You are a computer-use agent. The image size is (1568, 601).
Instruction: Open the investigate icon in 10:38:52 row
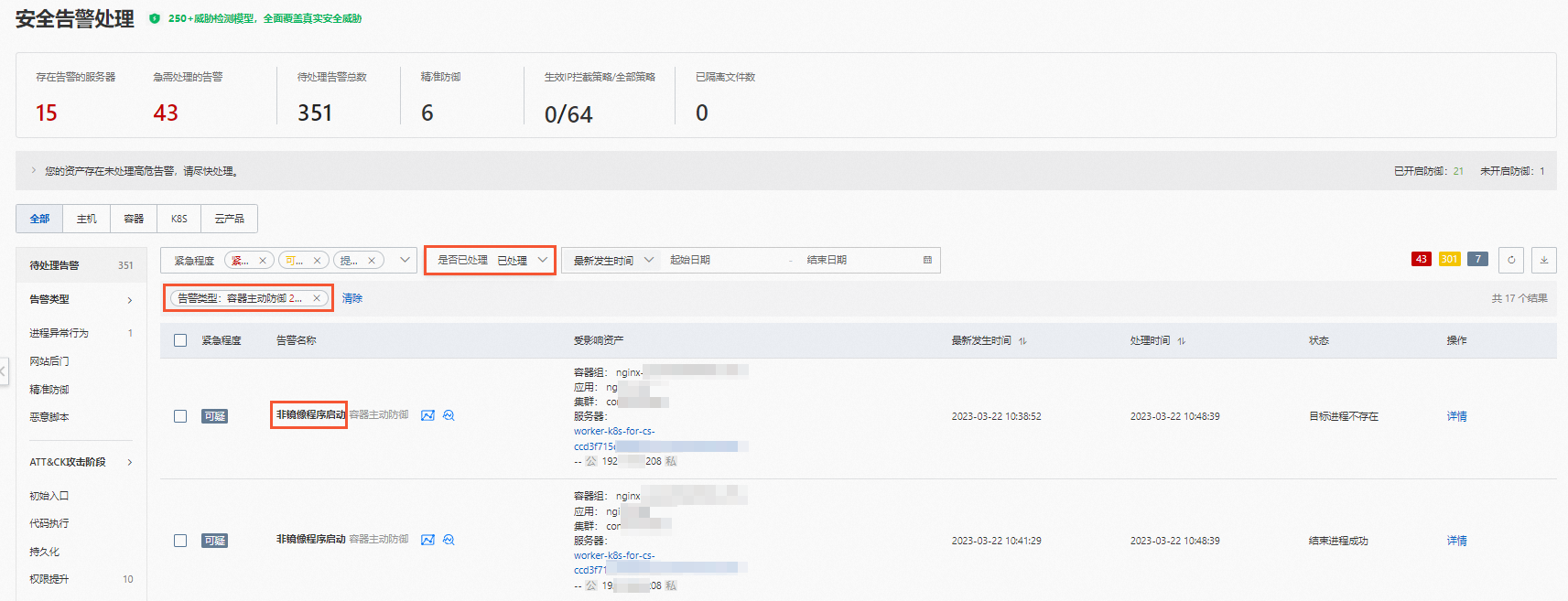click(x=449, y=415)
